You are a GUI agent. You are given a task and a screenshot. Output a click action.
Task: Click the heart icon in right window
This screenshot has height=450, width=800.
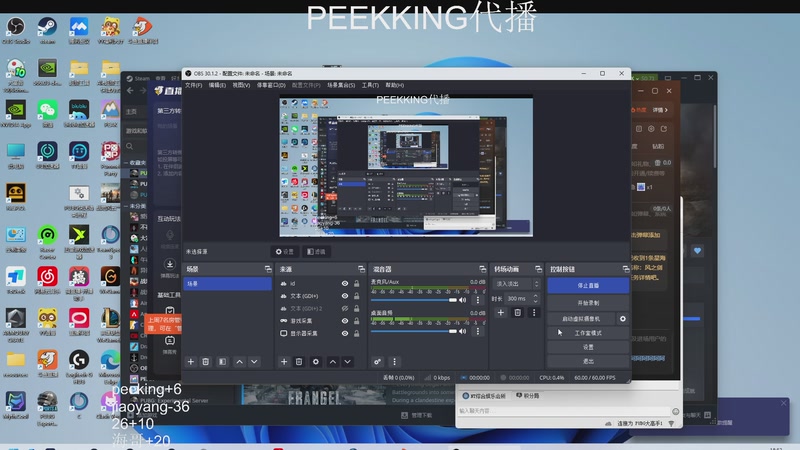(697, 251)
